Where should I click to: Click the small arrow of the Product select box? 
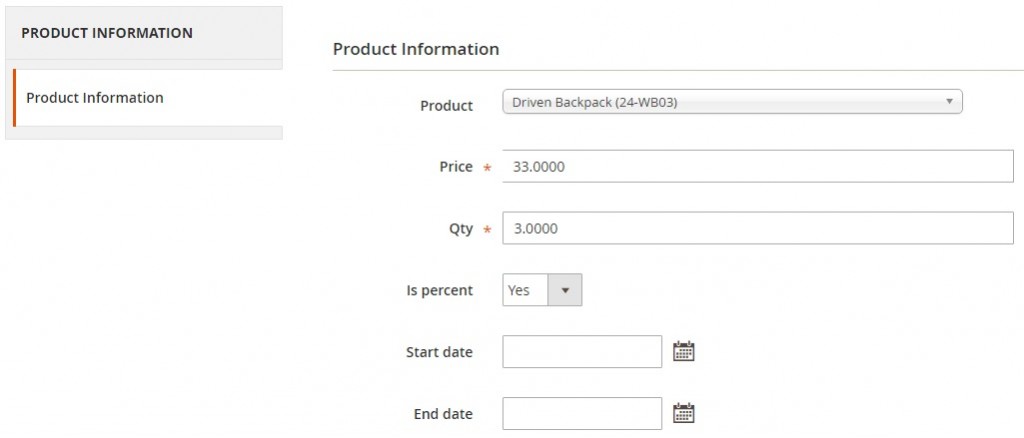point(950,102)
